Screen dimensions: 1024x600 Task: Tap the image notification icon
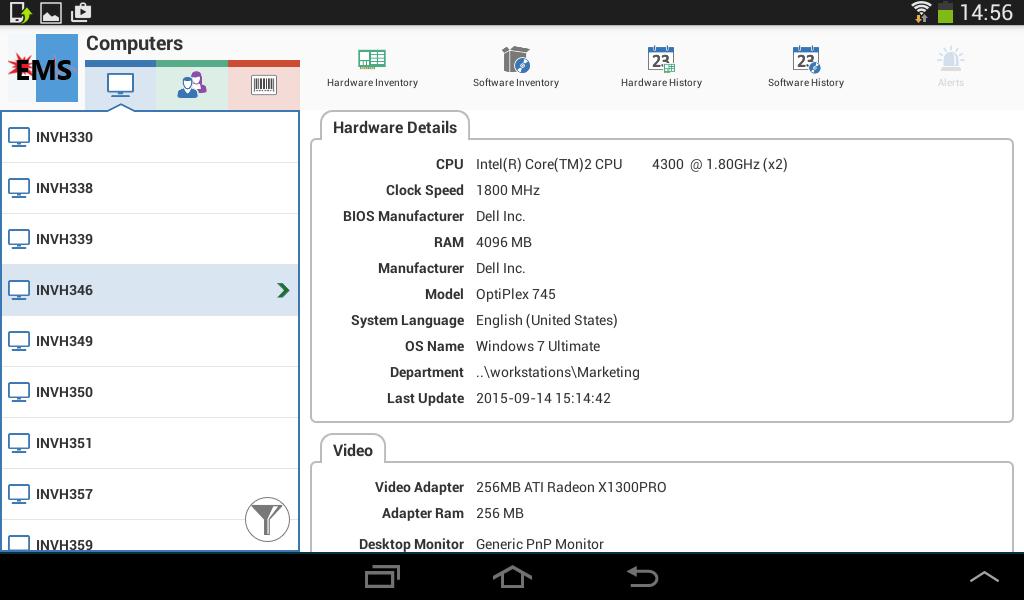tap(51, 12)
